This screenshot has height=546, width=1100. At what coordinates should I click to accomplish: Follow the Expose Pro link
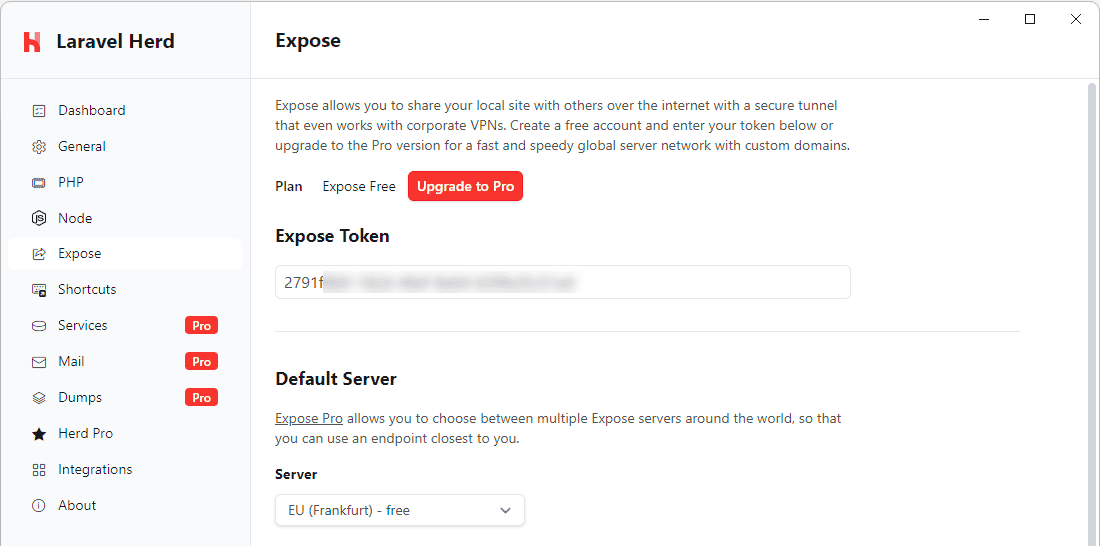point(309,419)
